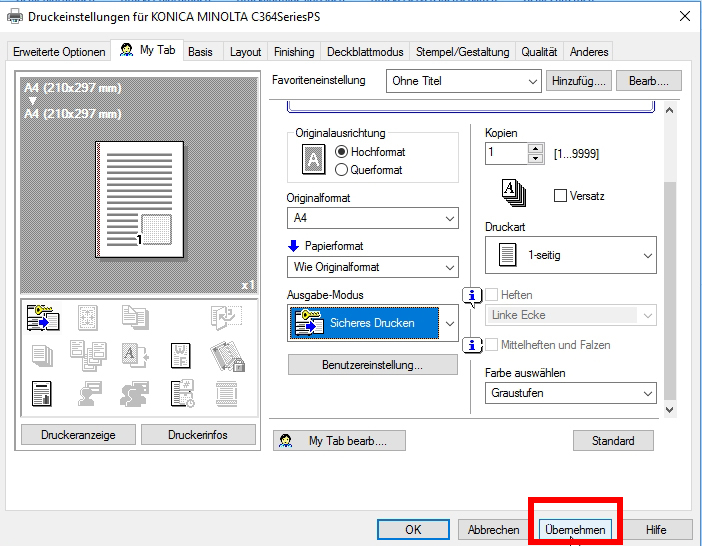The height and width of the screenshot is (546, 702).
Task: Enable the Versatz checkbox
Action: (x=560, y=196)
